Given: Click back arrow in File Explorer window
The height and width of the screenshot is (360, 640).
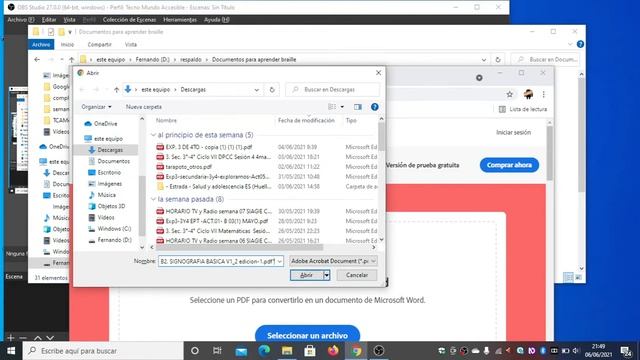Looking at the screenshot, I should pos(37,60).
